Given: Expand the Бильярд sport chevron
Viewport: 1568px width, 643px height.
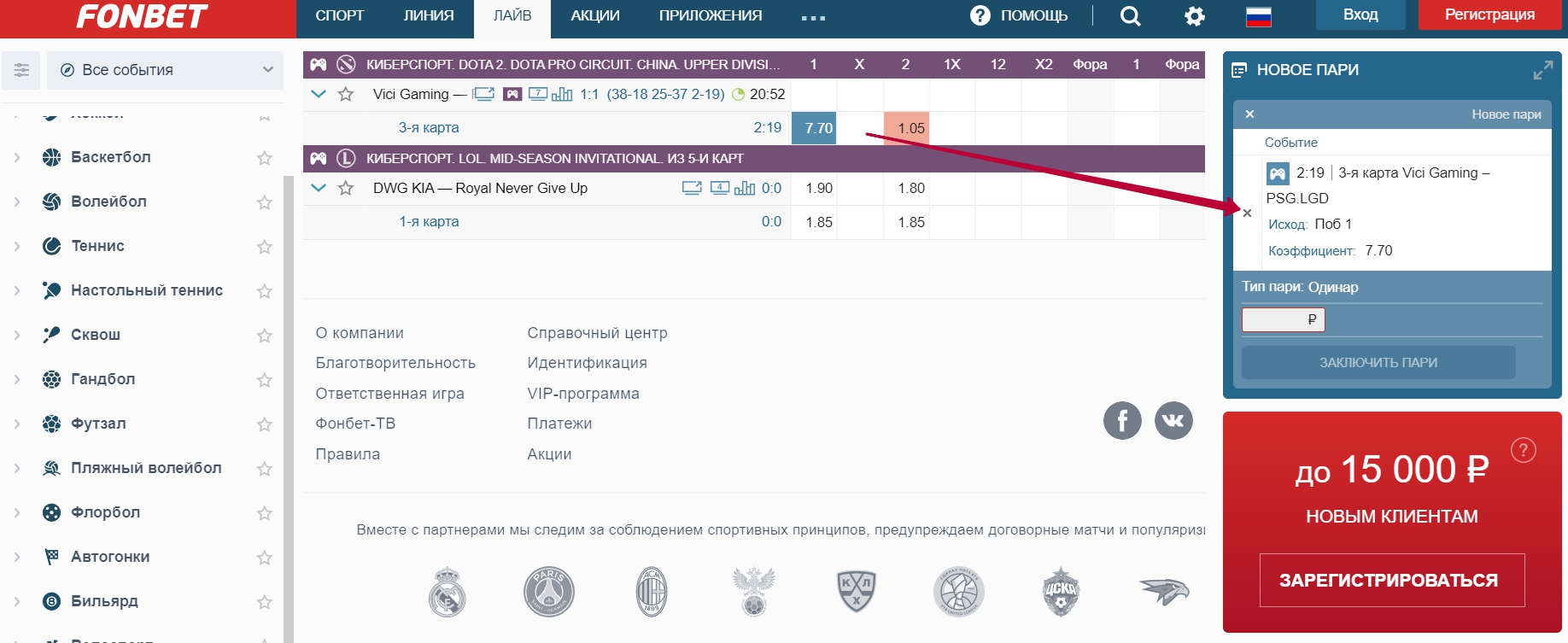Looking at the screenshot, I should pos(17,601).
